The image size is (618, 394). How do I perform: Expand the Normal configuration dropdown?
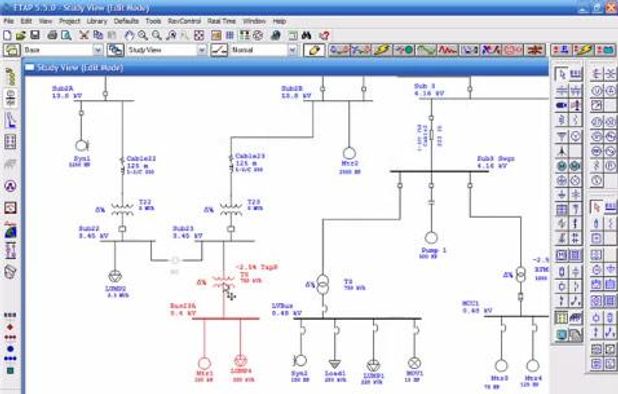[x=292, y=50]
